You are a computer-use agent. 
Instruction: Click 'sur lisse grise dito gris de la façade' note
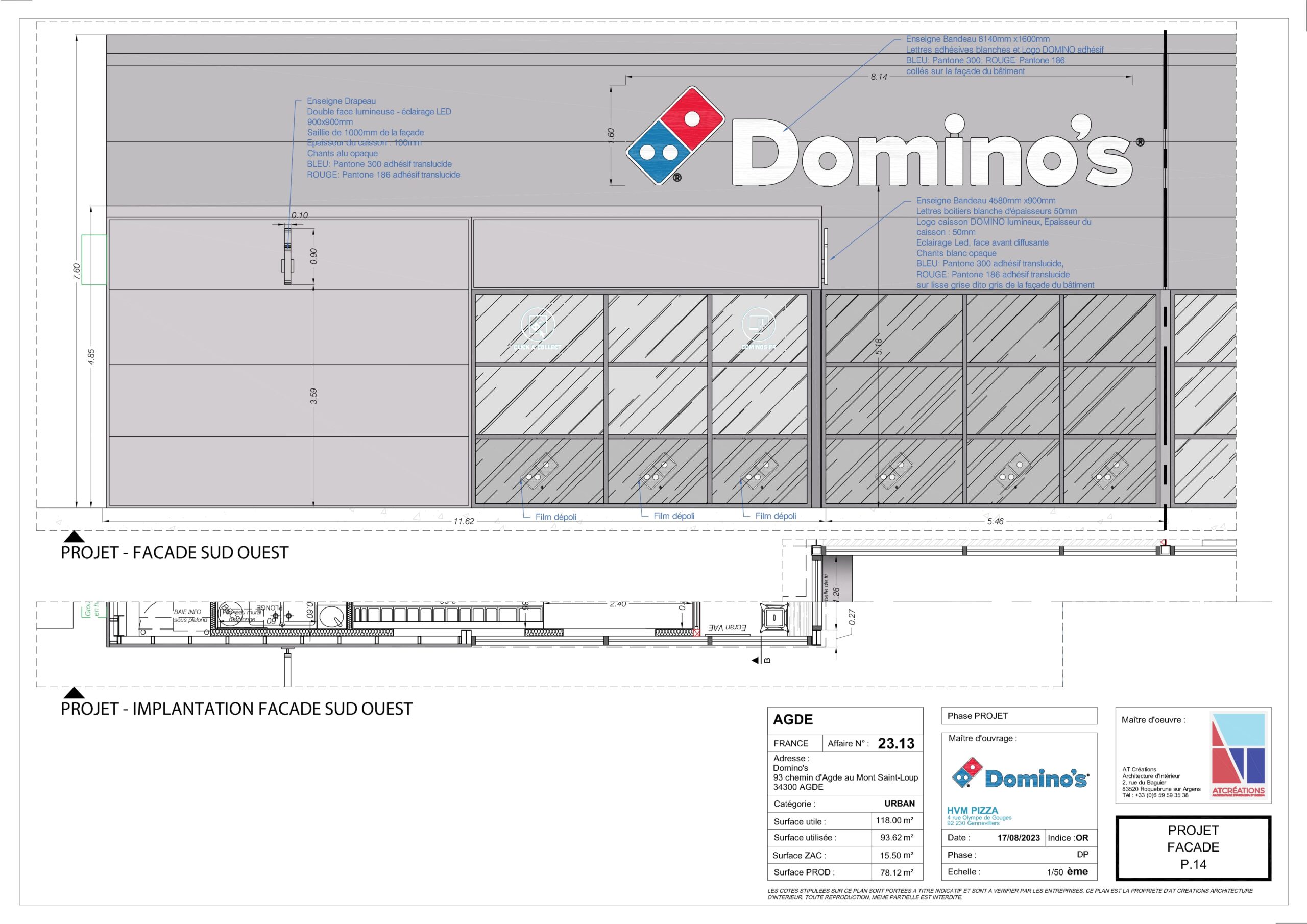coord(1005,285)
